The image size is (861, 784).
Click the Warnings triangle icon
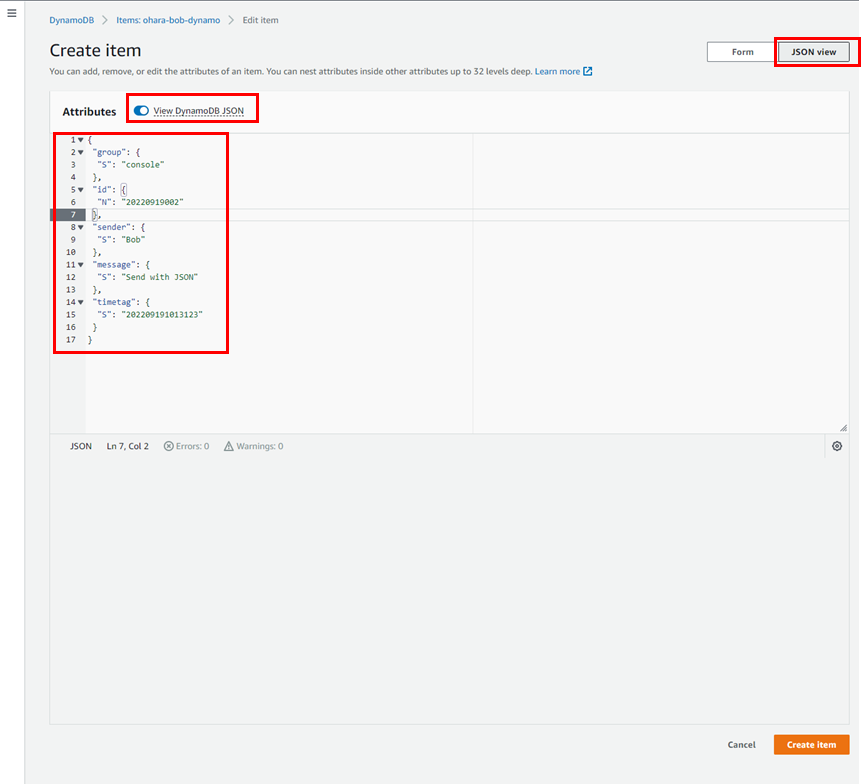229,446
